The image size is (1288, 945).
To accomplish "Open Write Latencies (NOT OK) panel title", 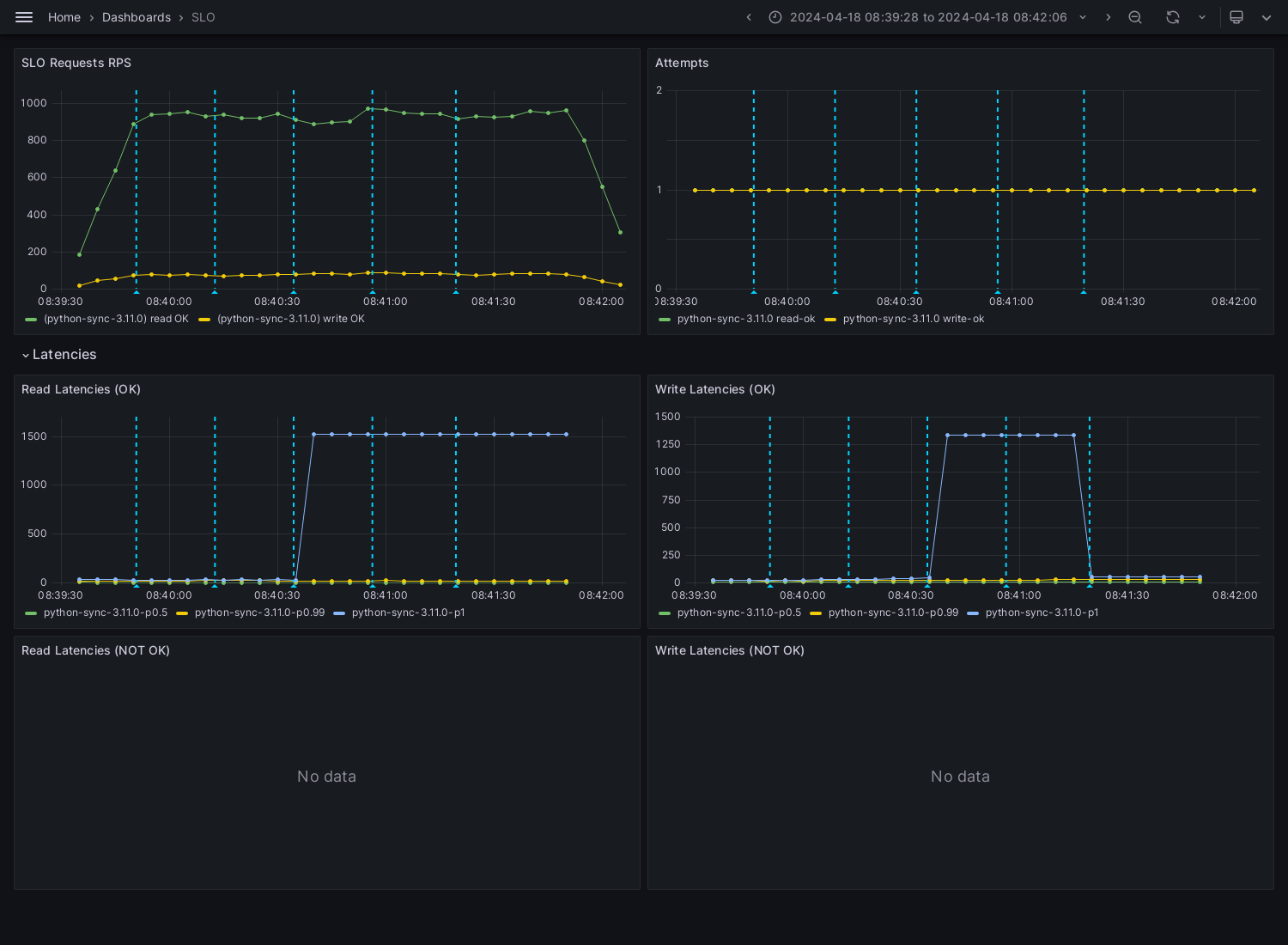I will point(730,650).
